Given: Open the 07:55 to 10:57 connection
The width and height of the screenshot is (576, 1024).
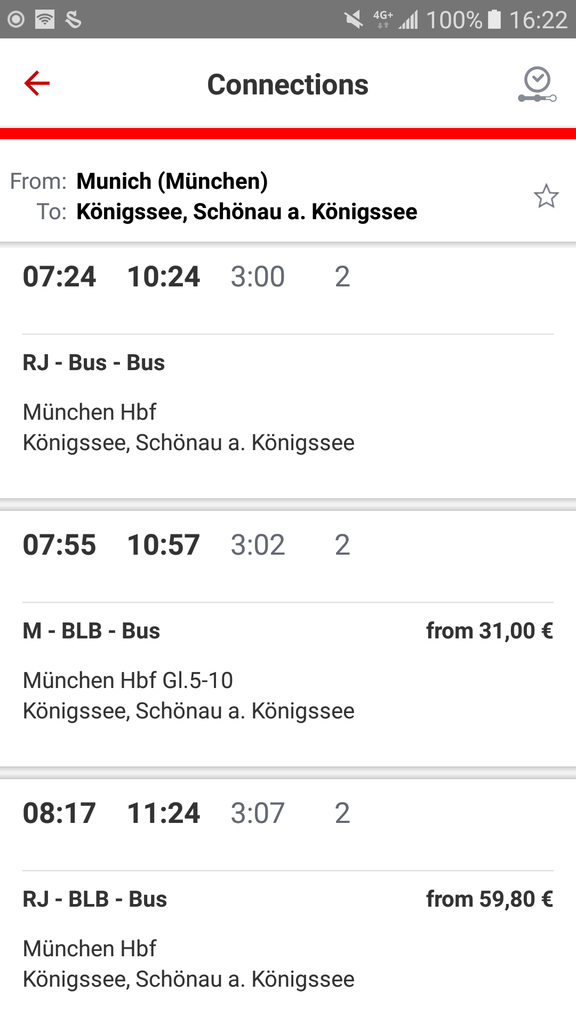Looking at the screenshot, I should [288, 638].
